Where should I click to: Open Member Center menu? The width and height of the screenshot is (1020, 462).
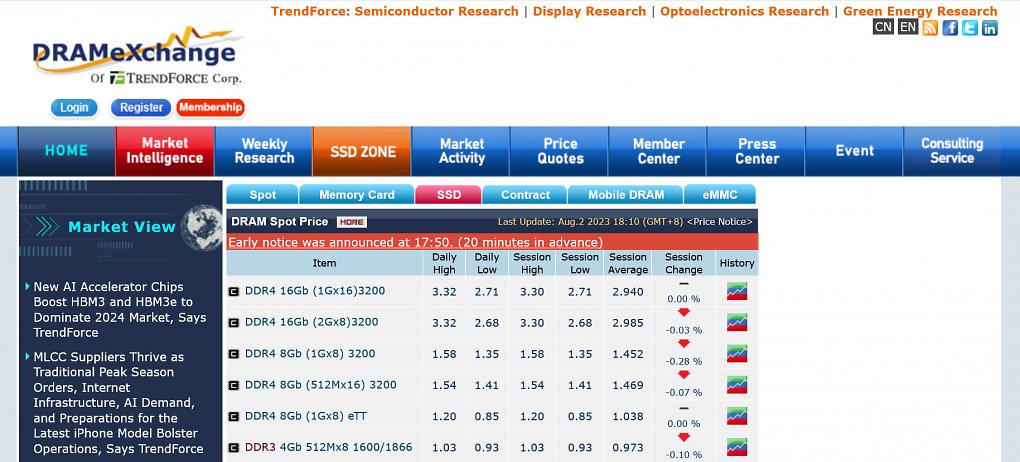[658, 151]
